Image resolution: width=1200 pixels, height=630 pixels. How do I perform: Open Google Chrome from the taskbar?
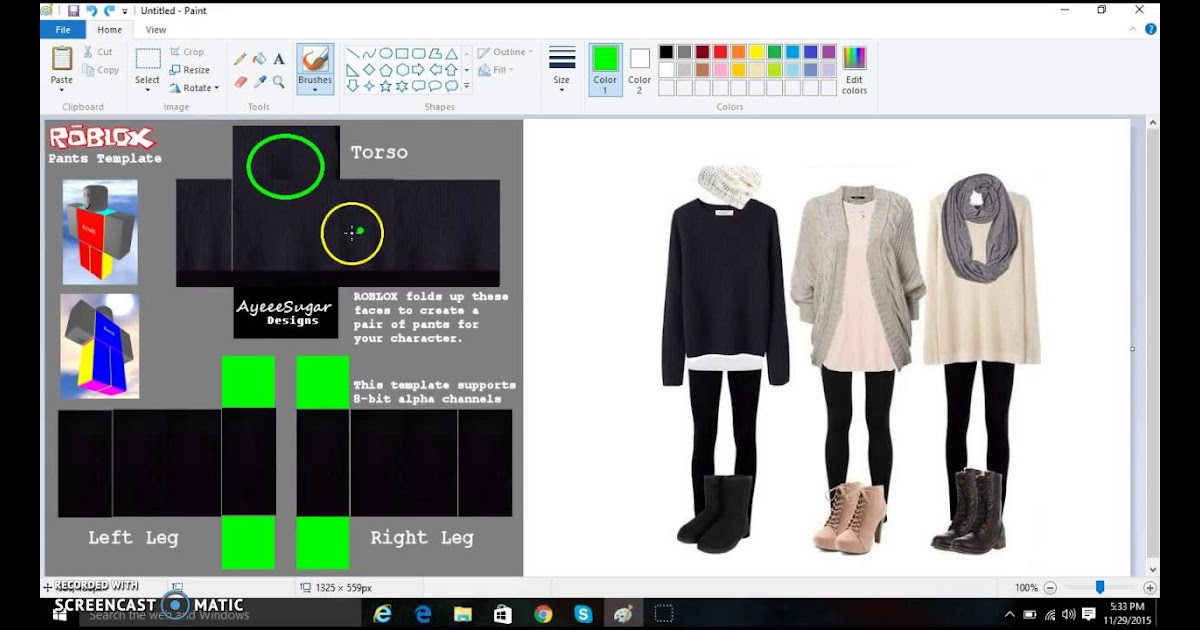click(543, 614)
